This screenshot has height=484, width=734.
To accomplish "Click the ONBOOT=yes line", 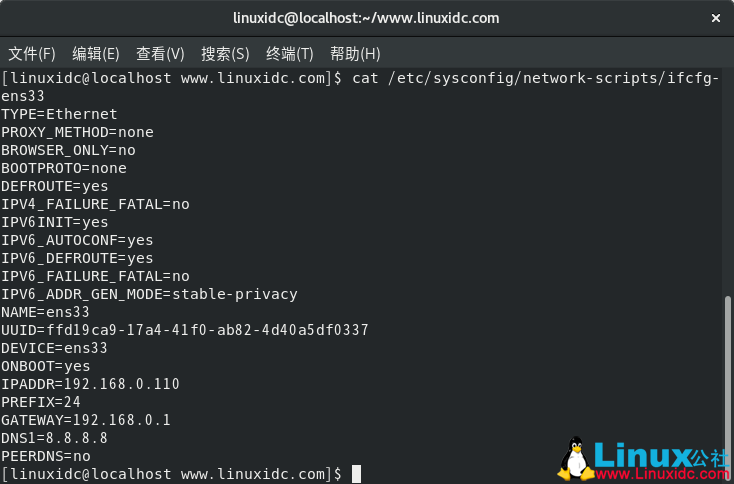I will [46, 366].
